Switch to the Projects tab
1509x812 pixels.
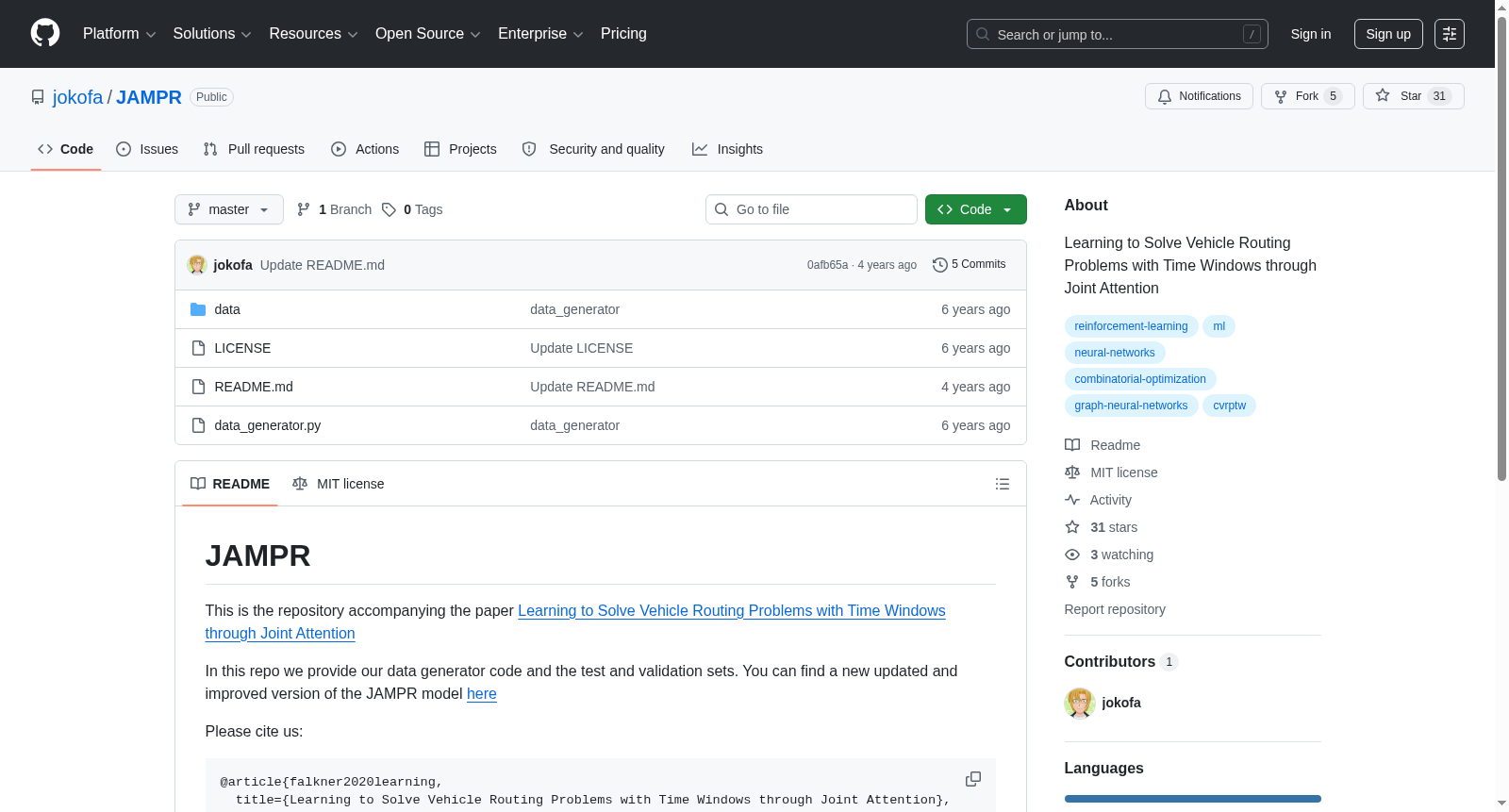[x=460, y=149]
